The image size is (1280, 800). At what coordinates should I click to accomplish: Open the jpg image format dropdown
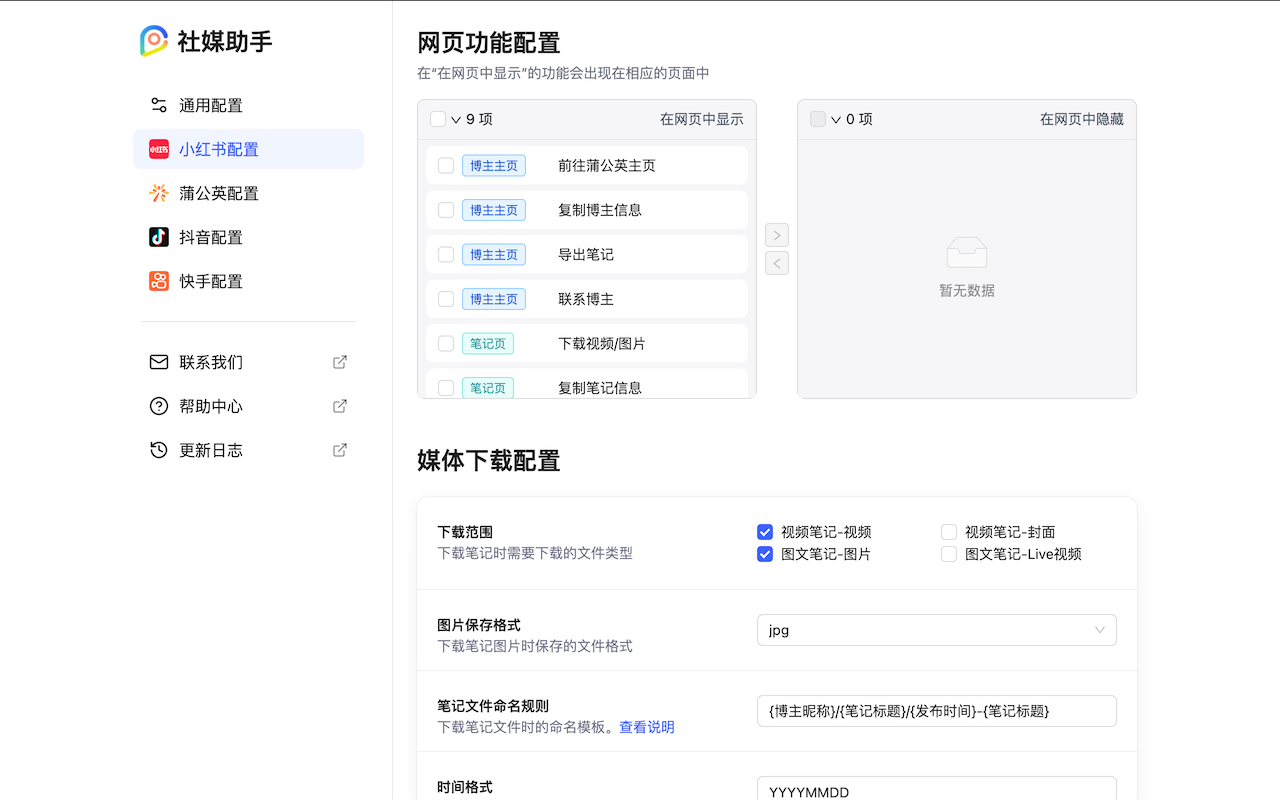[936, 630]
